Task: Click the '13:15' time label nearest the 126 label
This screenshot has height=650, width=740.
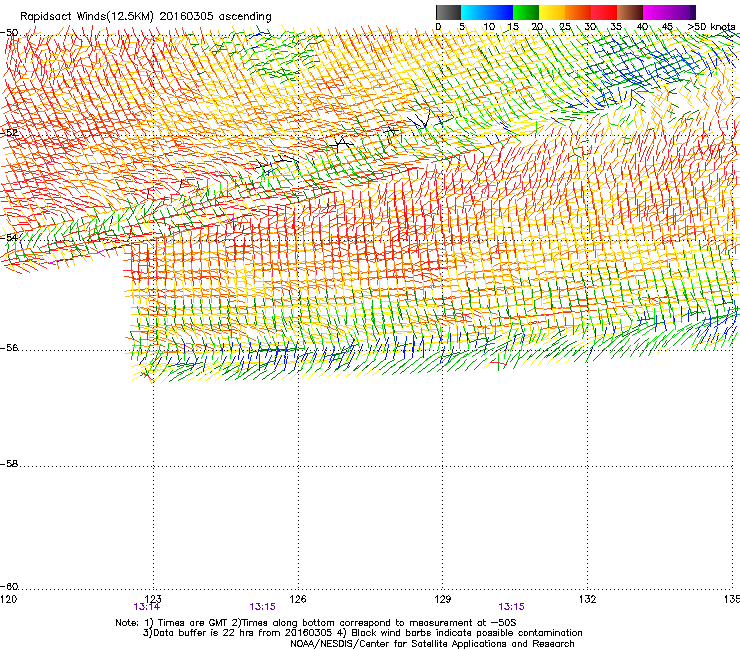Action: [x=262, y=607]
